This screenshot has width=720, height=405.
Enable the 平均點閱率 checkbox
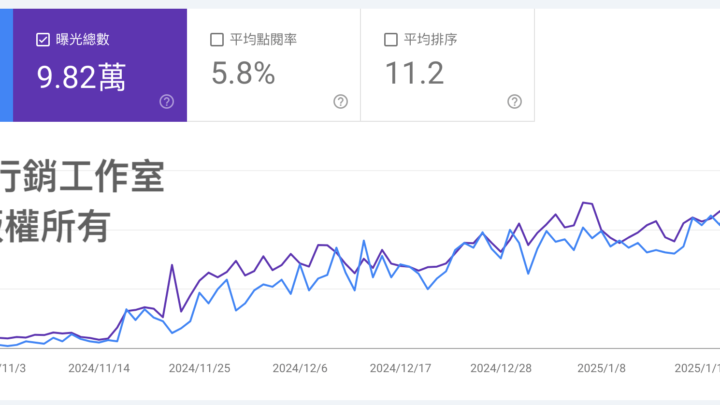click(x=217, y=40)
